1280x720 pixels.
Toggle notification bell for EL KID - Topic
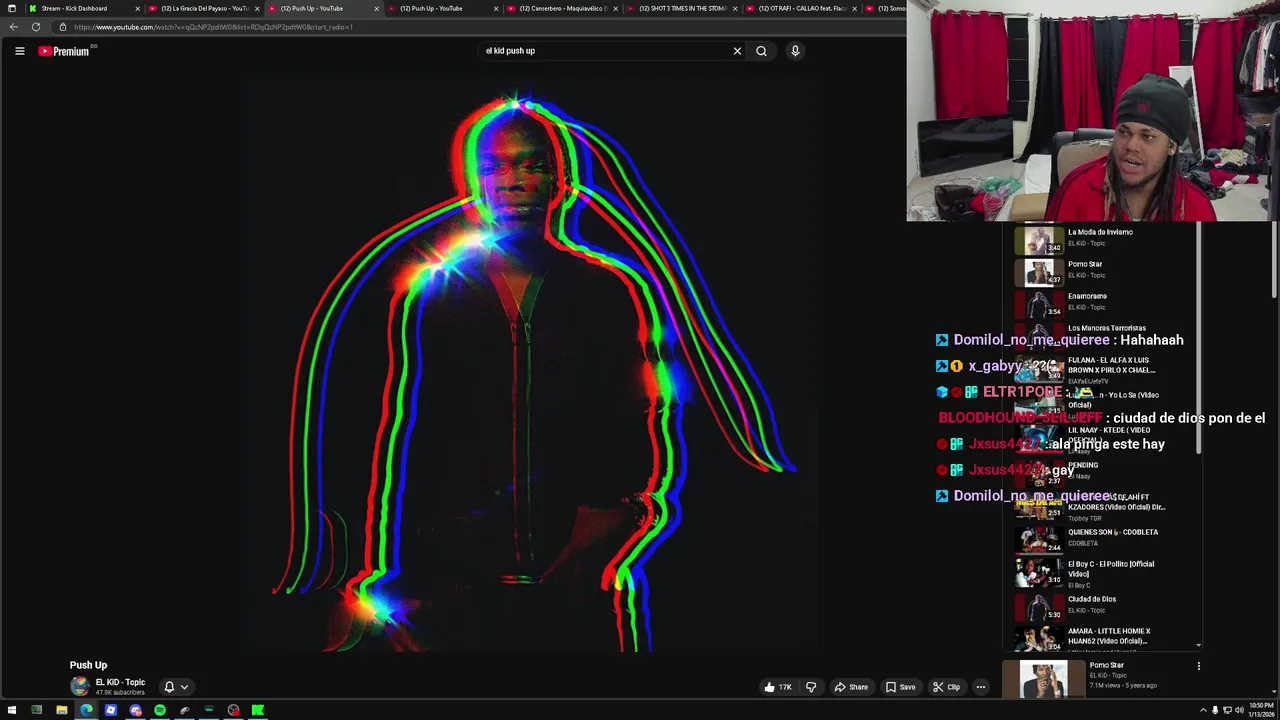(x=169, y=687)
